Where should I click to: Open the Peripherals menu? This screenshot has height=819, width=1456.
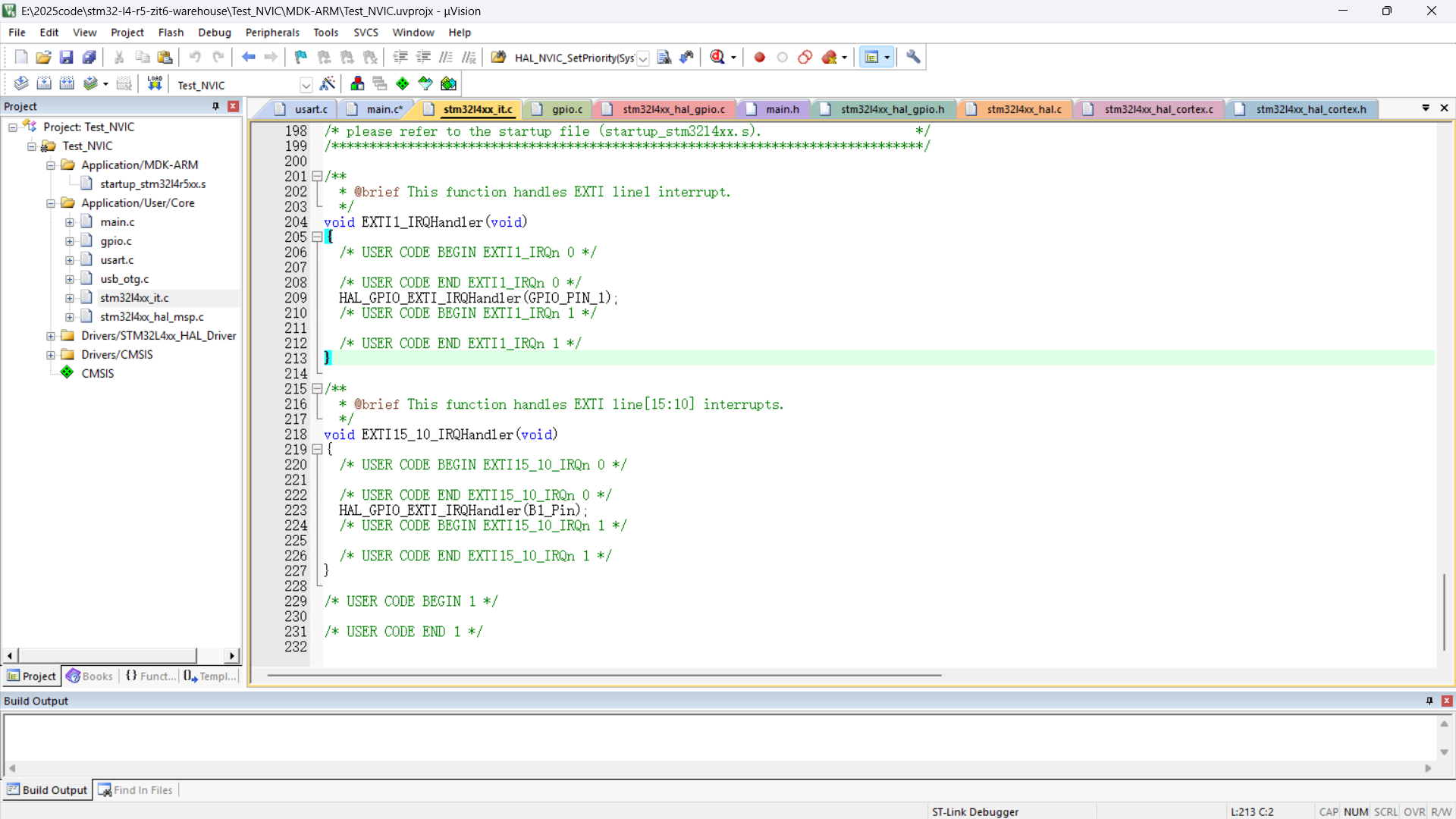272,33
